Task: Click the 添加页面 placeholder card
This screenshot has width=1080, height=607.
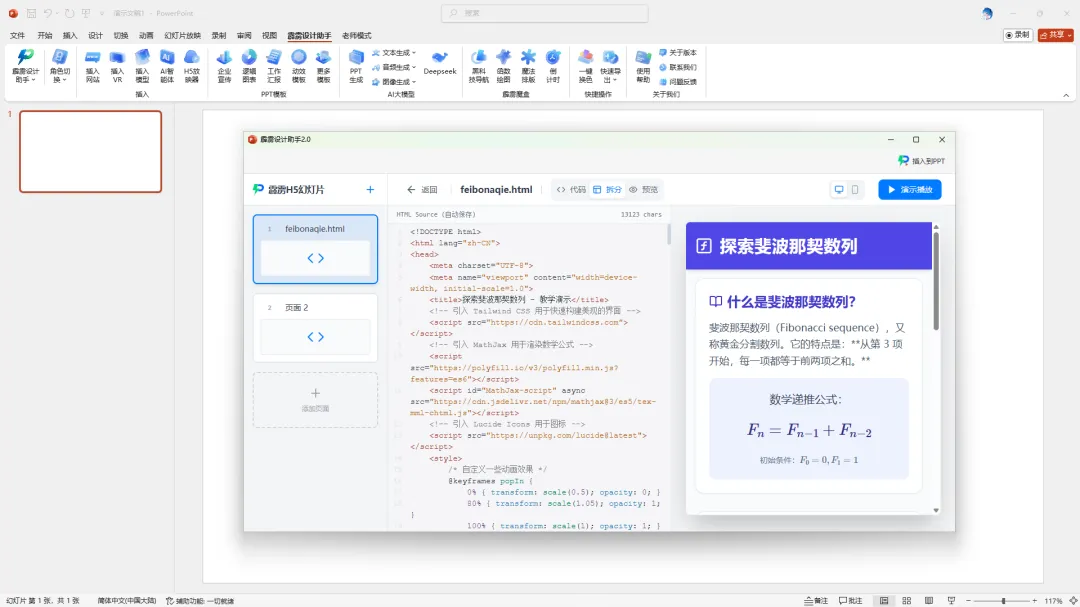Action: [x=315, y=400]
